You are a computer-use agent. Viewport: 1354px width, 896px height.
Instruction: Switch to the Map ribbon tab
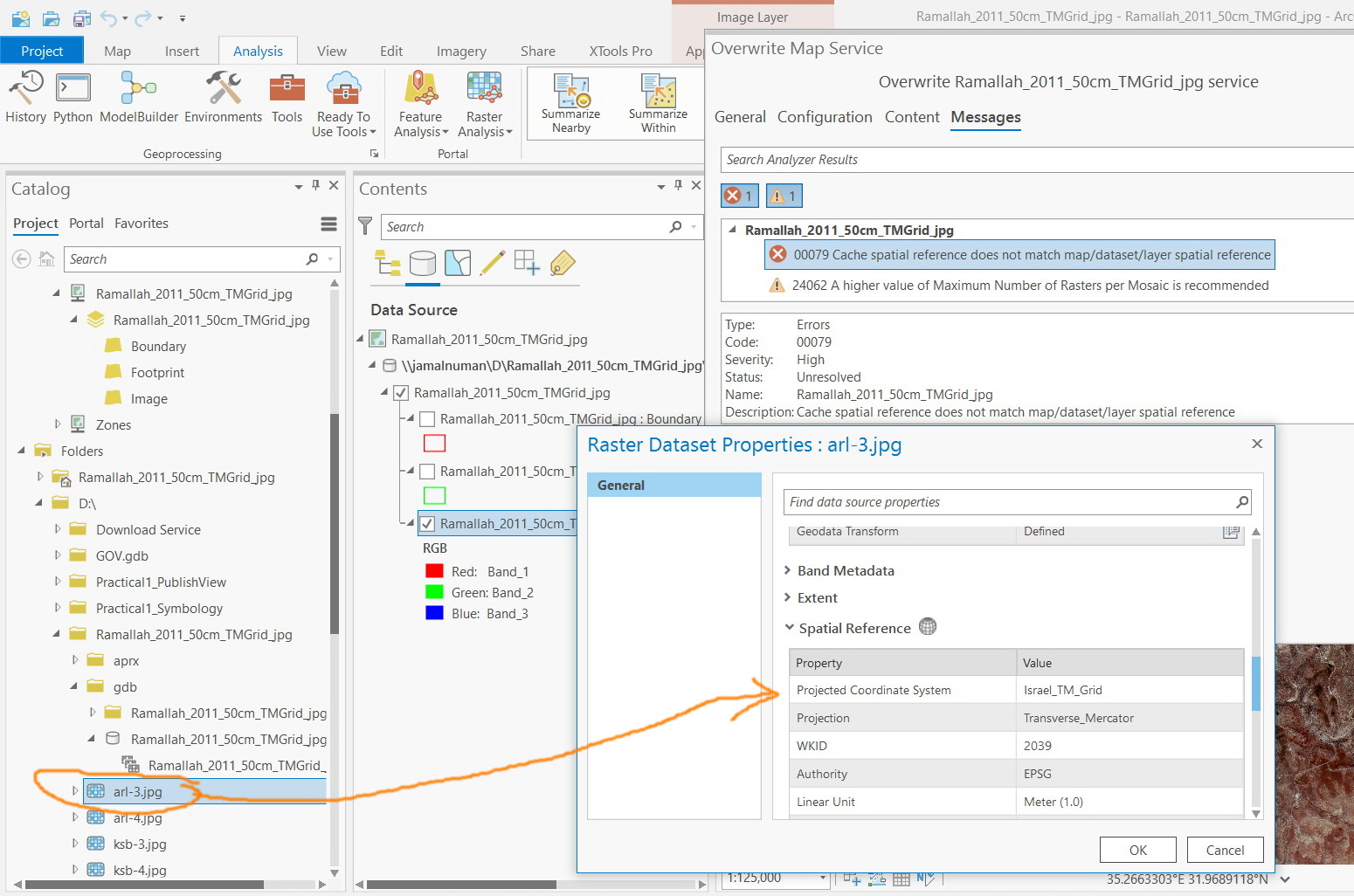tap(117, 51)
